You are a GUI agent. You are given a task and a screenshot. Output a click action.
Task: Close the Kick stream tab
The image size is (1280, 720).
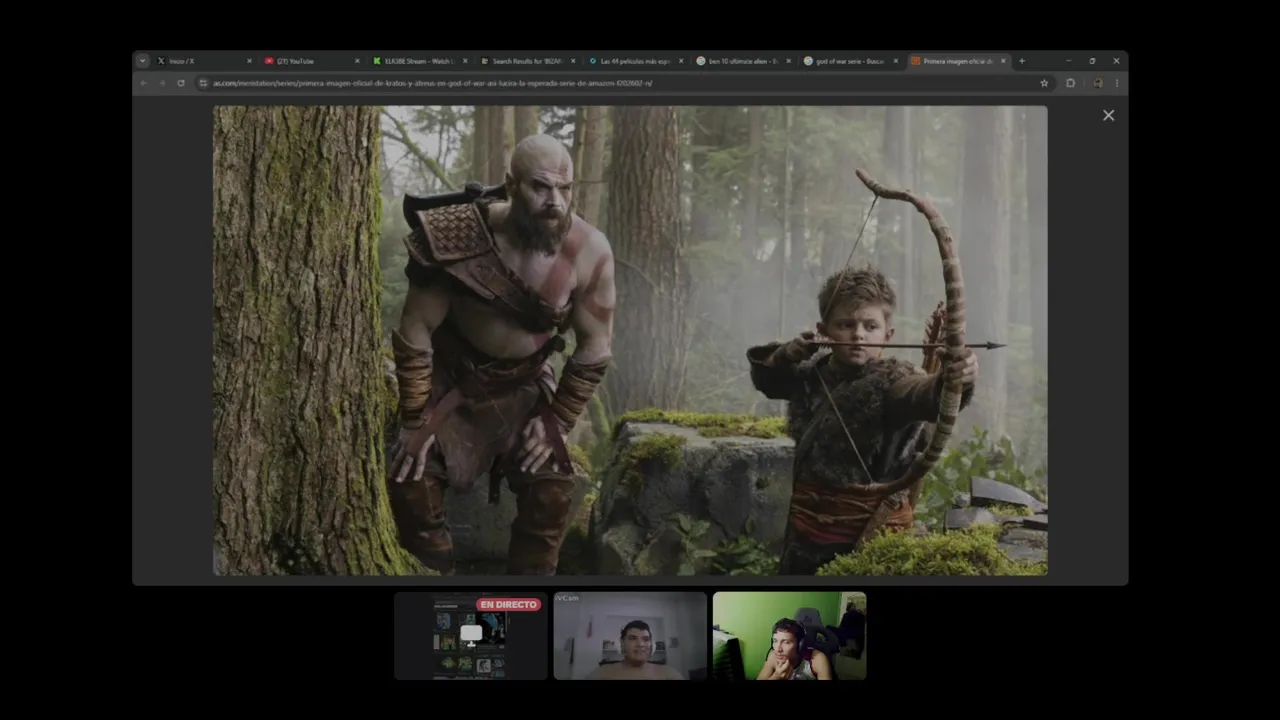465,61
